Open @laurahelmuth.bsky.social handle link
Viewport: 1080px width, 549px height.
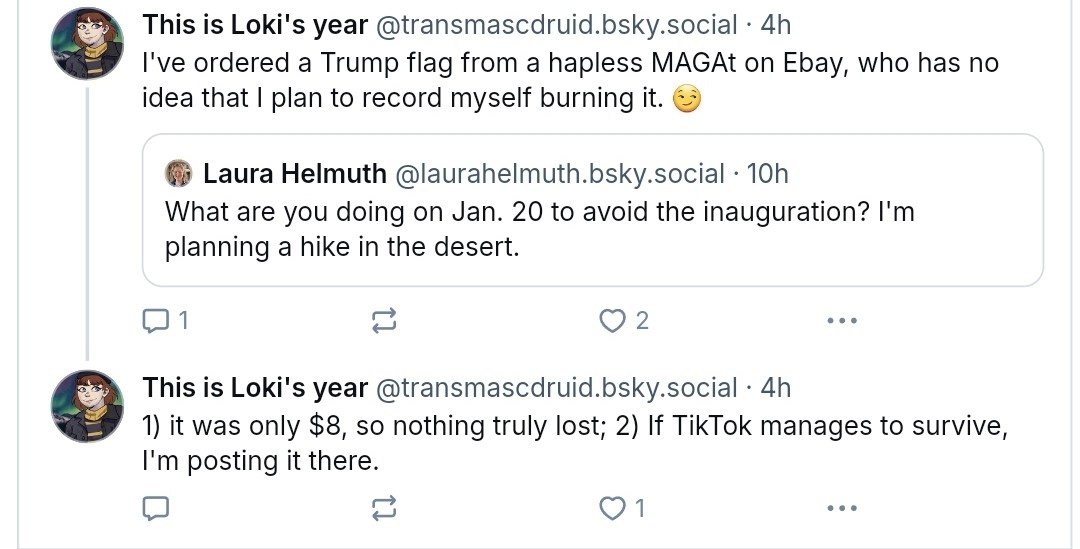560,174
